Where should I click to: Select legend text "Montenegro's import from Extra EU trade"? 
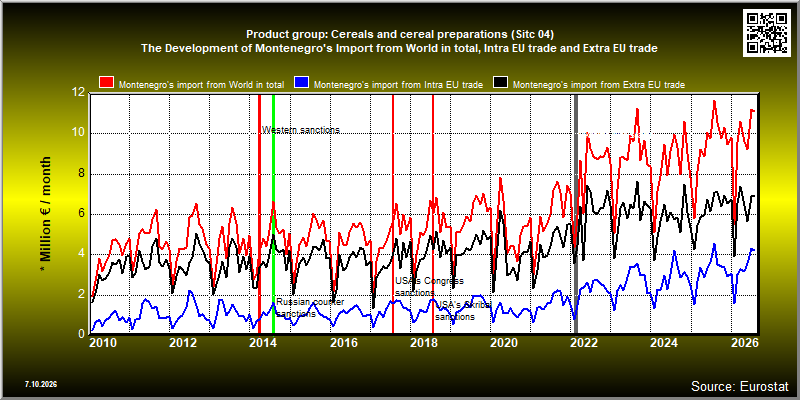[x=598, y=85]
